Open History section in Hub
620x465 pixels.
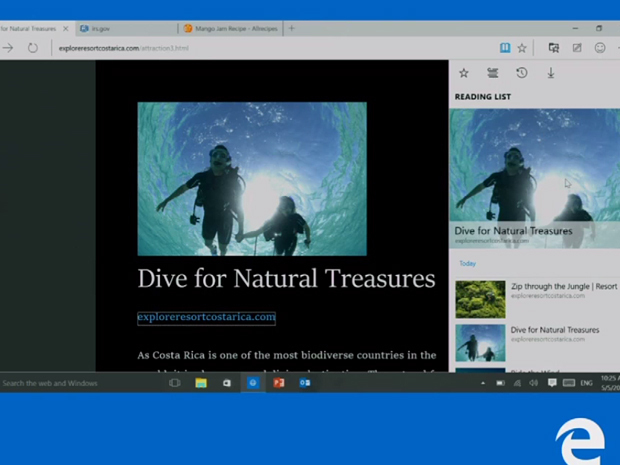point(521,73)
